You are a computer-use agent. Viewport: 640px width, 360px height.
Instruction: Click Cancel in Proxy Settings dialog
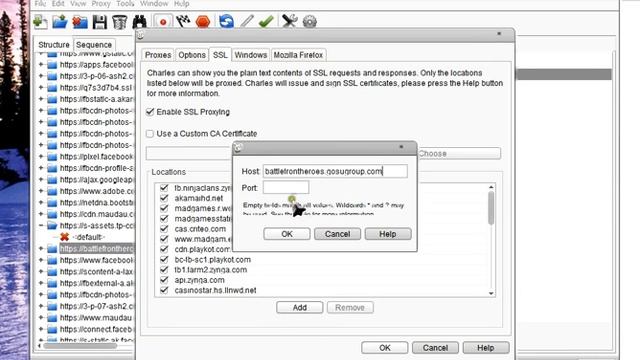tap(435, 348)
